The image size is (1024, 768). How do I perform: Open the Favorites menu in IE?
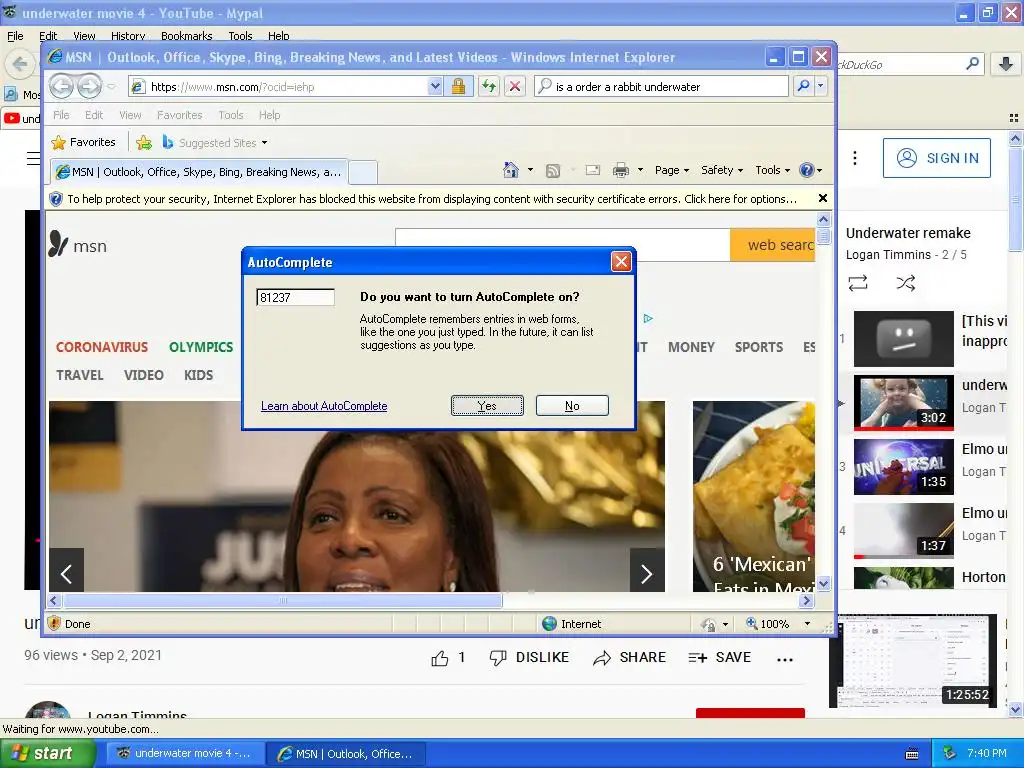179,115
